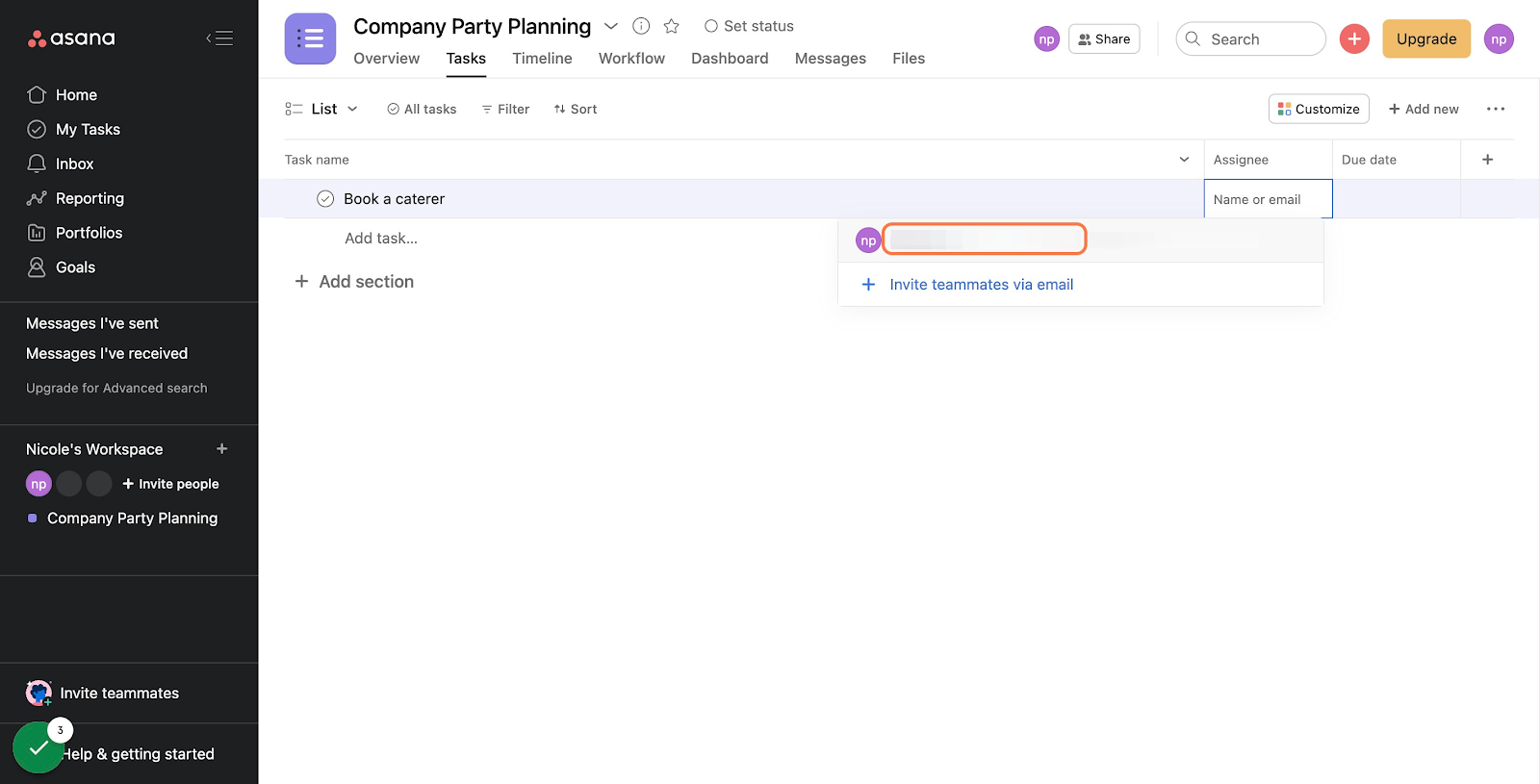Open Goals
Viewport: 1540px width, 784px height.
pos(62,267)
